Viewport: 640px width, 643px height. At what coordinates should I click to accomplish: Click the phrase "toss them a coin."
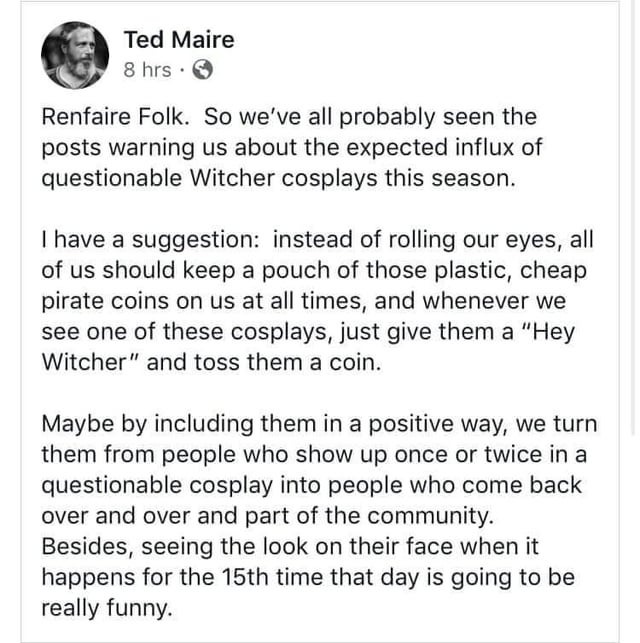pos(288,363)
